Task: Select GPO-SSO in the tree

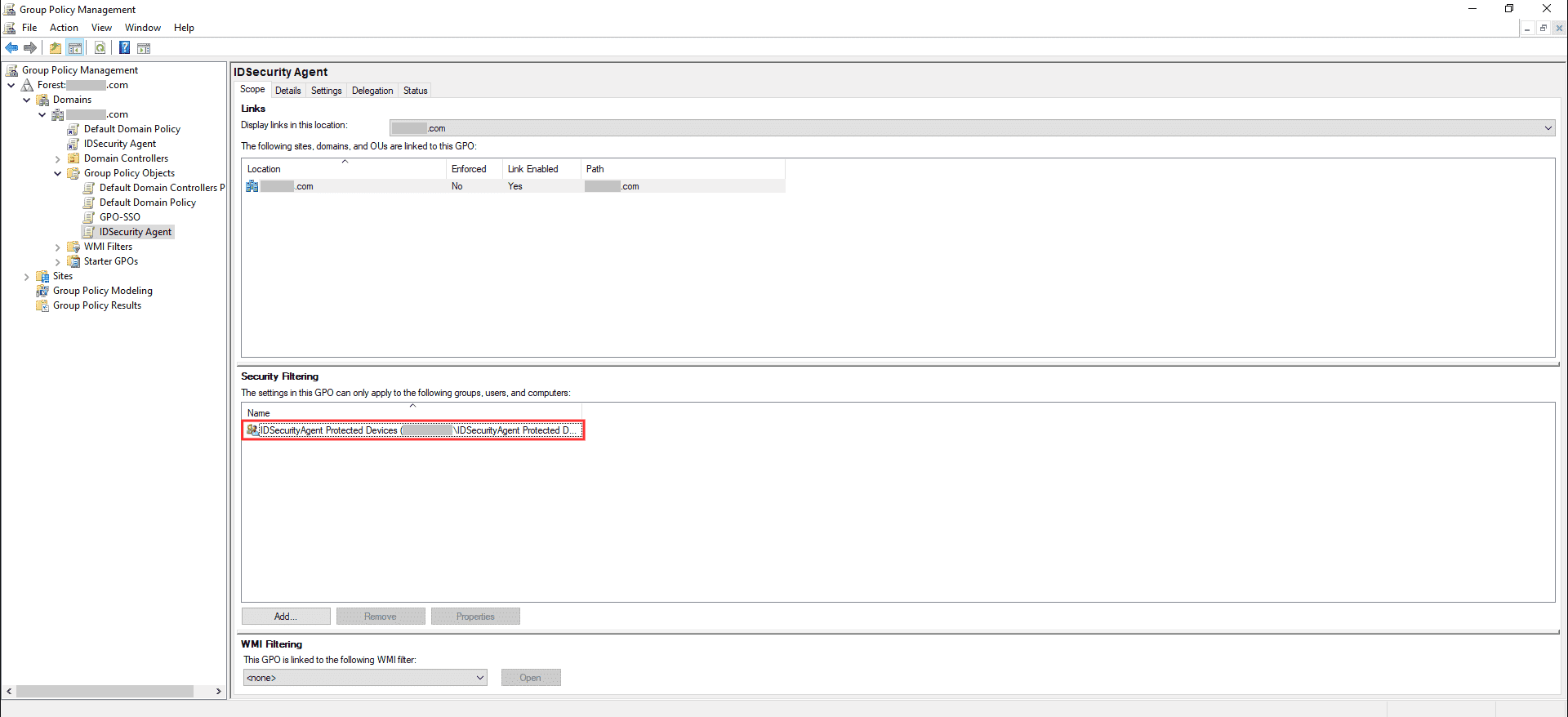Action: coord(120,217)
